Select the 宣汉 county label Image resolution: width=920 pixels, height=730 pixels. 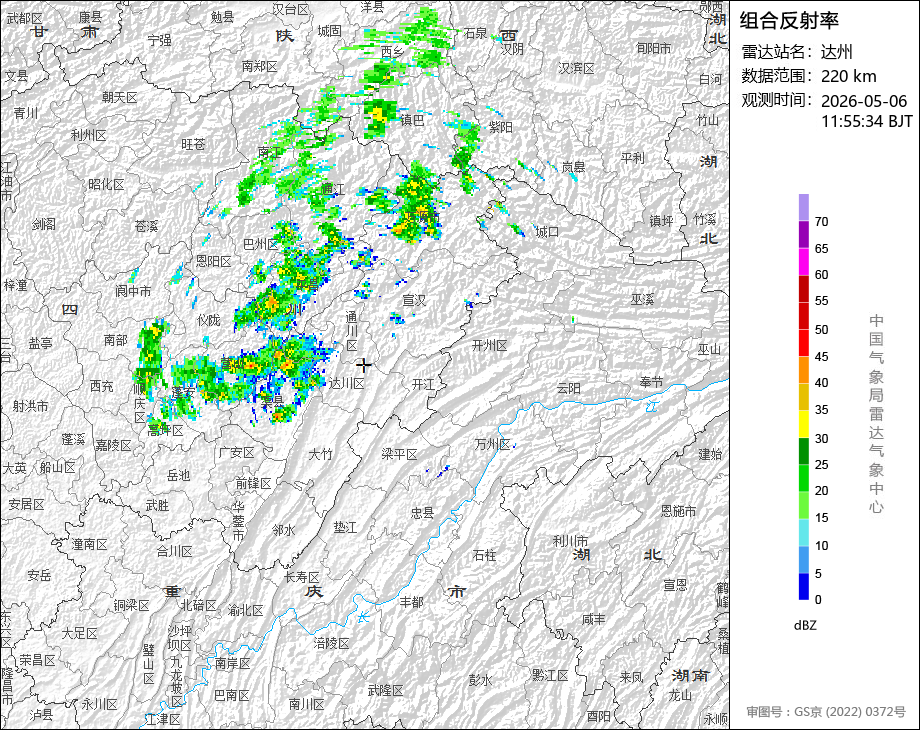(x=414, y=300)
